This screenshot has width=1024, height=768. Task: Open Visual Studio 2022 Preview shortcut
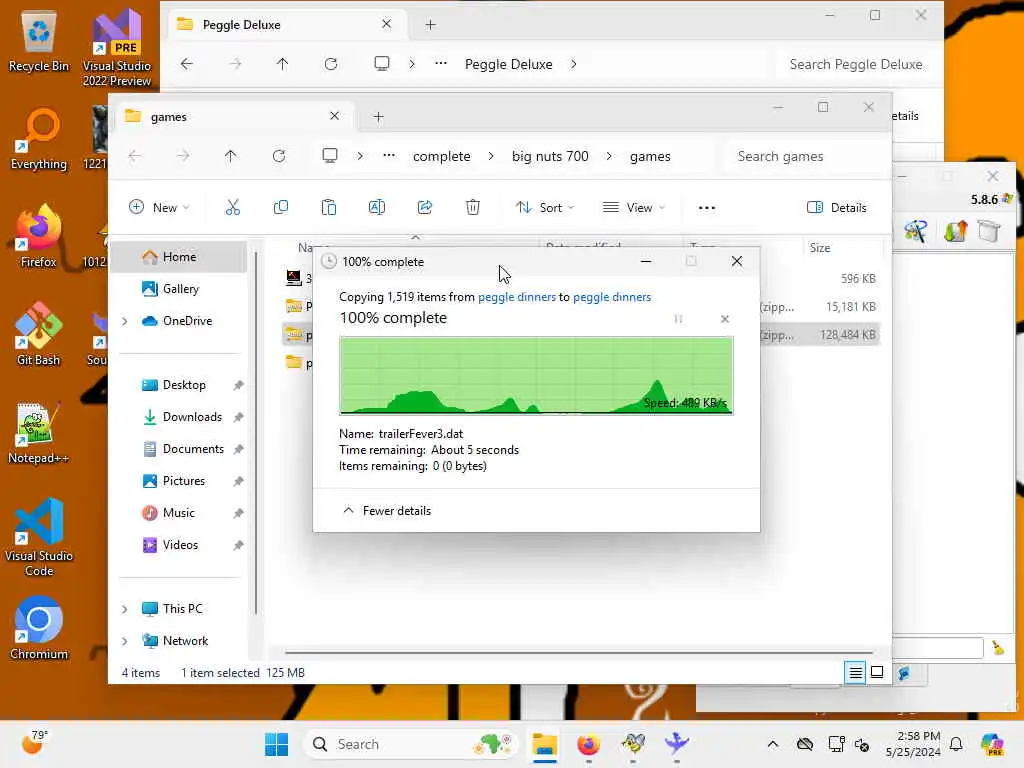117,47
